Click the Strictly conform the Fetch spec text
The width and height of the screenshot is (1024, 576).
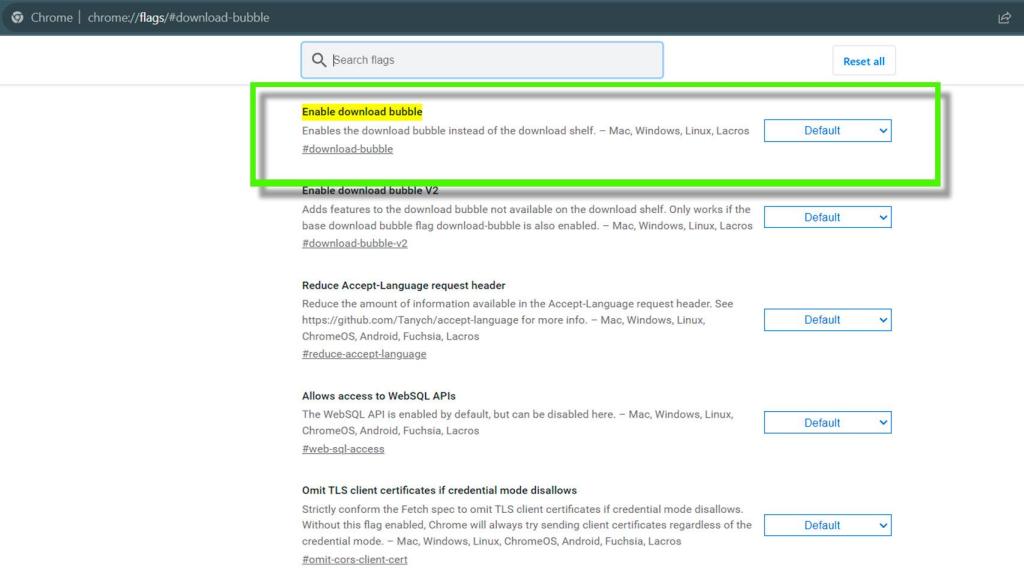(x=526, y=525)
